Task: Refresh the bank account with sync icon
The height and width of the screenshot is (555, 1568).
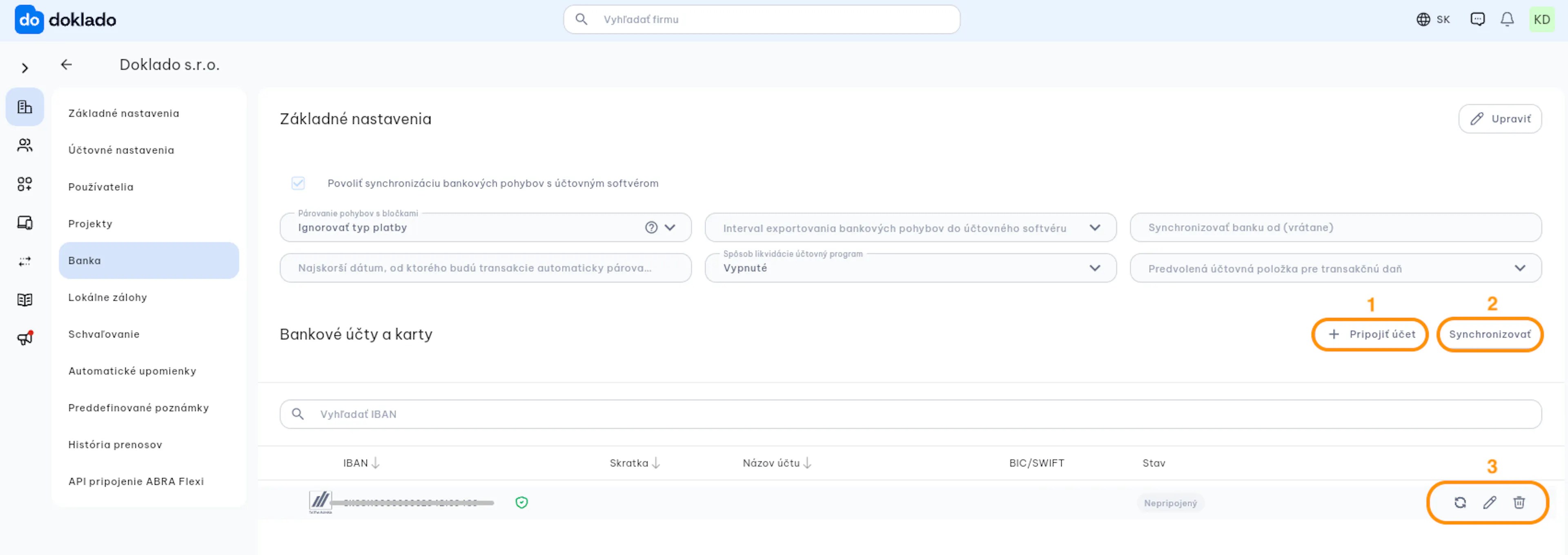Action: 1460,503
